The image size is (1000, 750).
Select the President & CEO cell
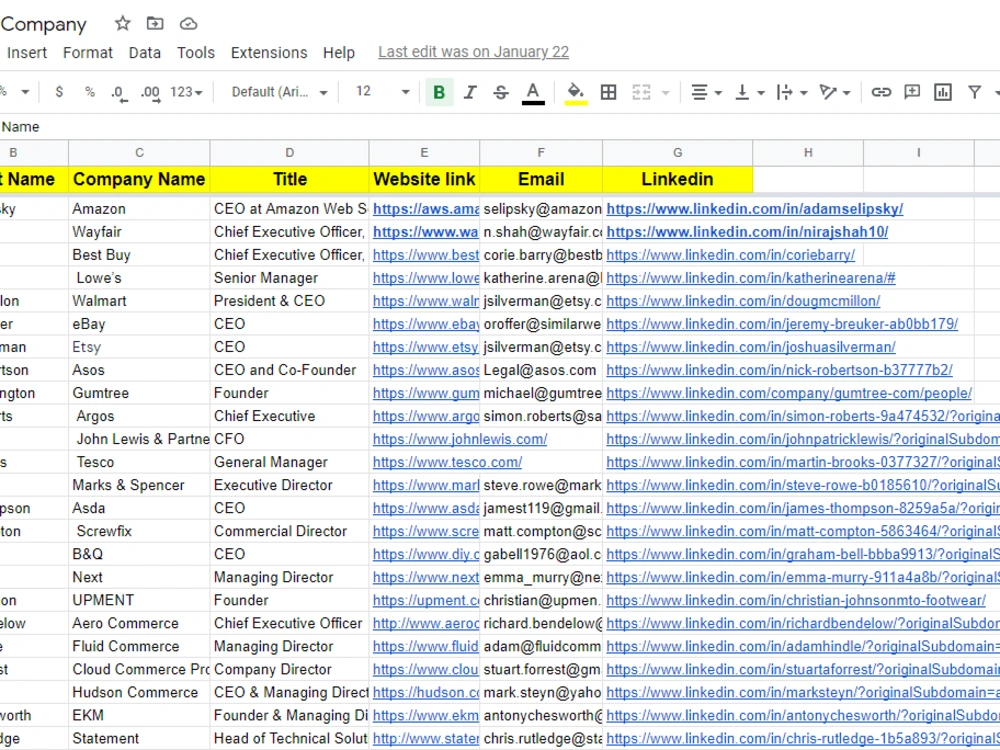[290, 300]
